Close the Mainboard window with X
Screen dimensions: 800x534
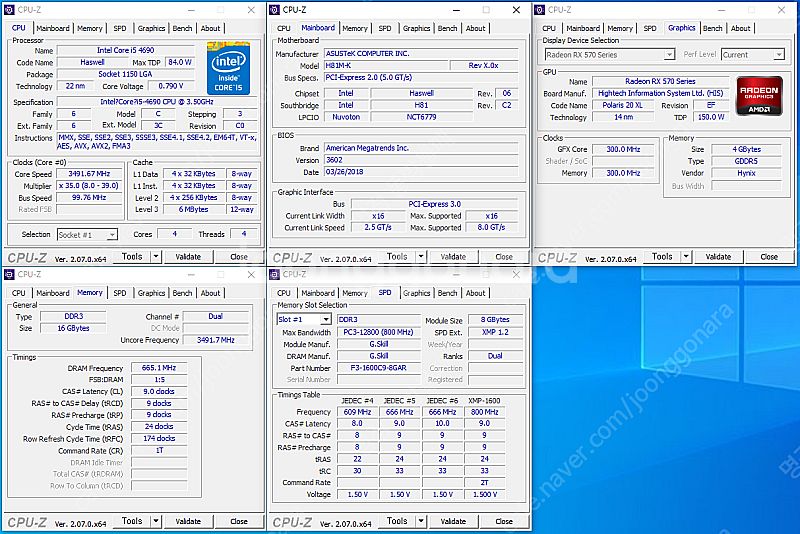516,10
